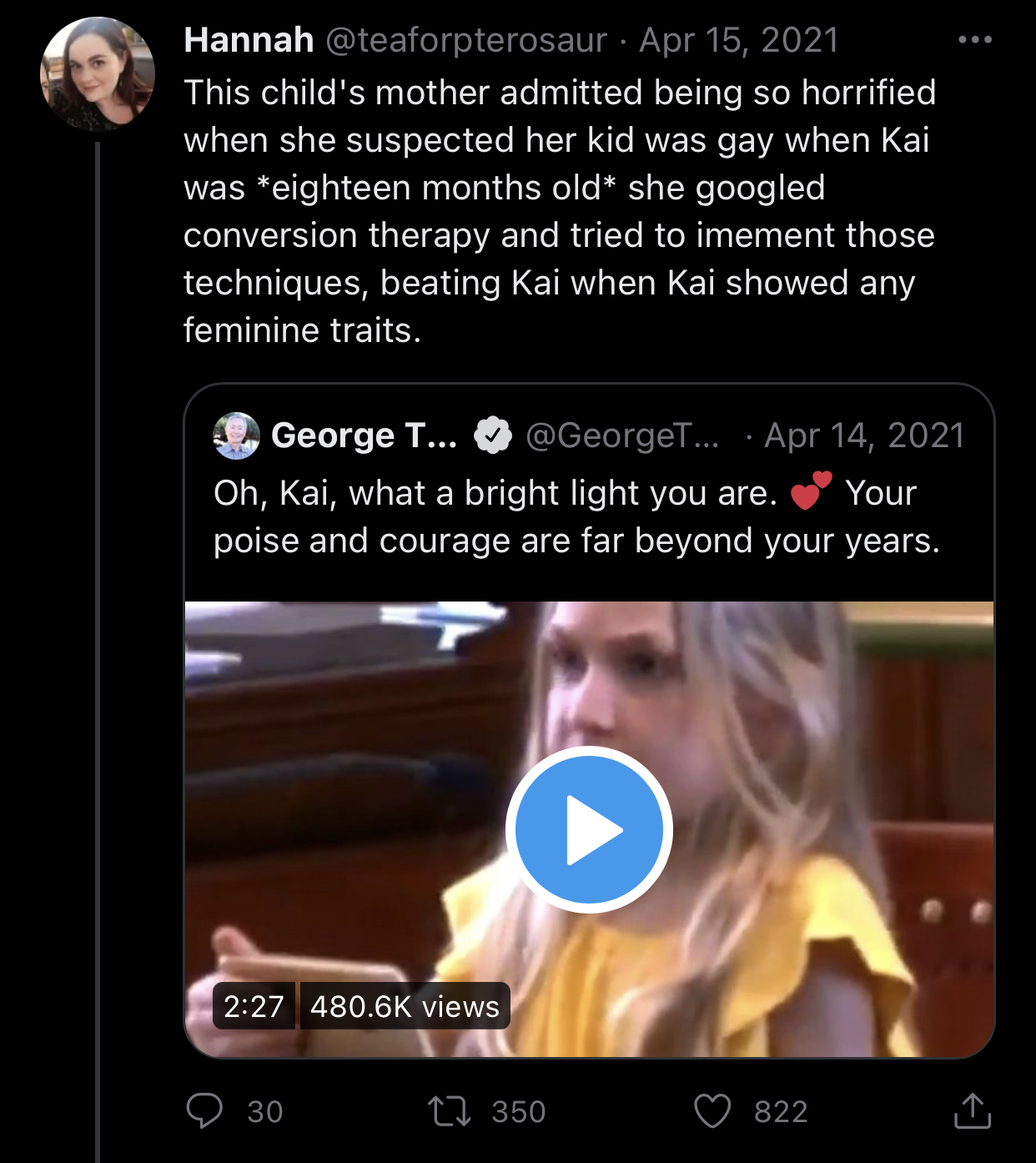The image size is (1036, 1163).
Task: Play the embedded video
Action: (x=589, y=829)
